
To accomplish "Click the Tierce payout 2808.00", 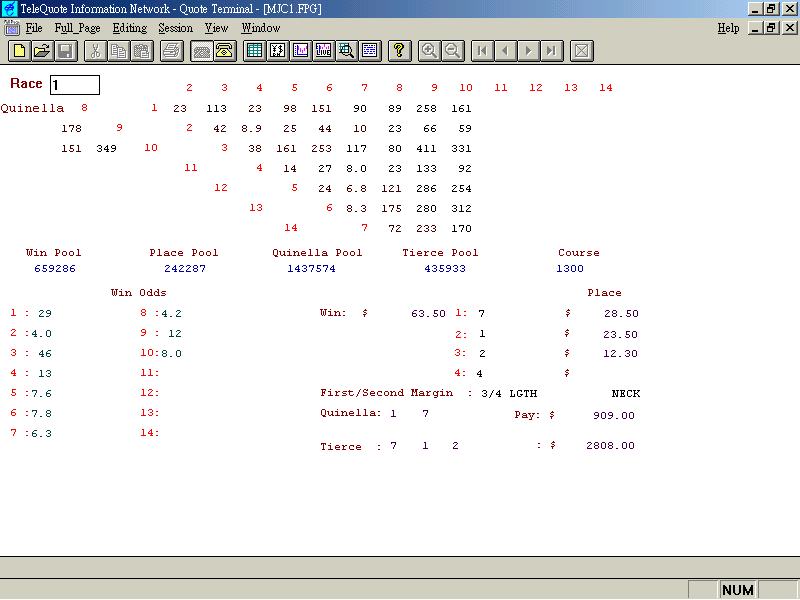I will 610,445.
